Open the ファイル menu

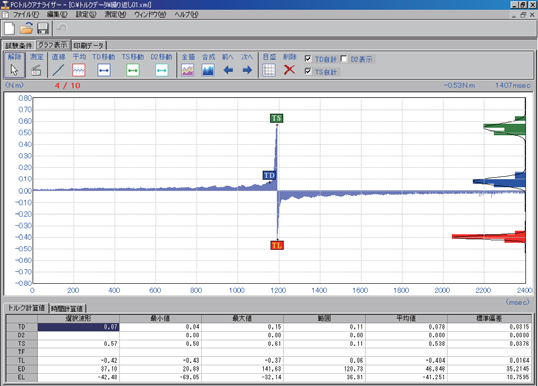(x=26, y=14)
